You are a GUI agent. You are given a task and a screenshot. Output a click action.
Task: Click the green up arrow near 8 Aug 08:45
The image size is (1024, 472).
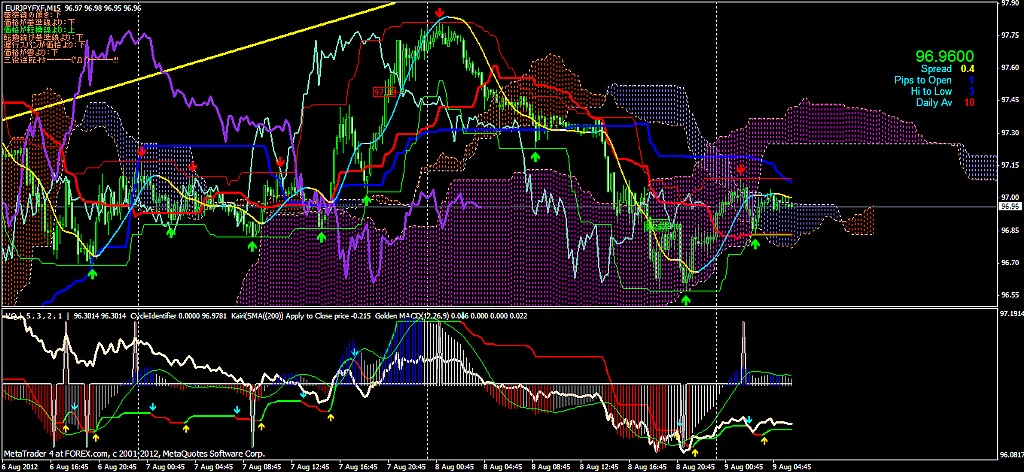point(536,157)
